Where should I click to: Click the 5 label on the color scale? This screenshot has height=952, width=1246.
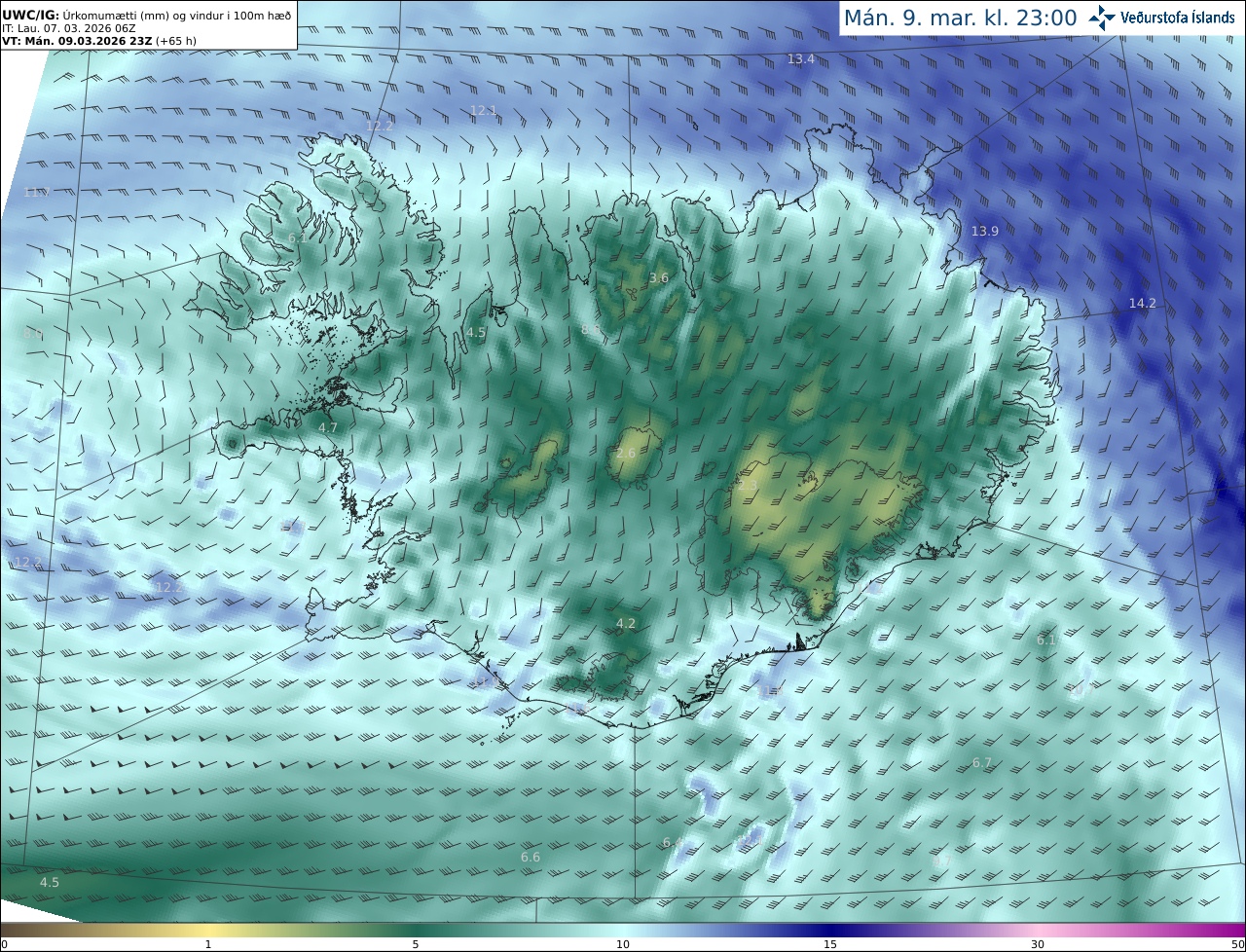point(416,944)
